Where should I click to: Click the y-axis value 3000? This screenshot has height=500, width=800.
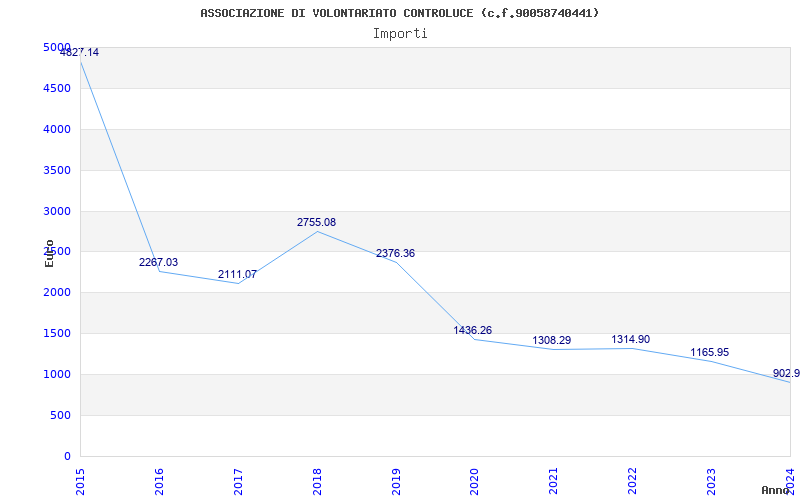pyautogui.click(x=57, y=211)
